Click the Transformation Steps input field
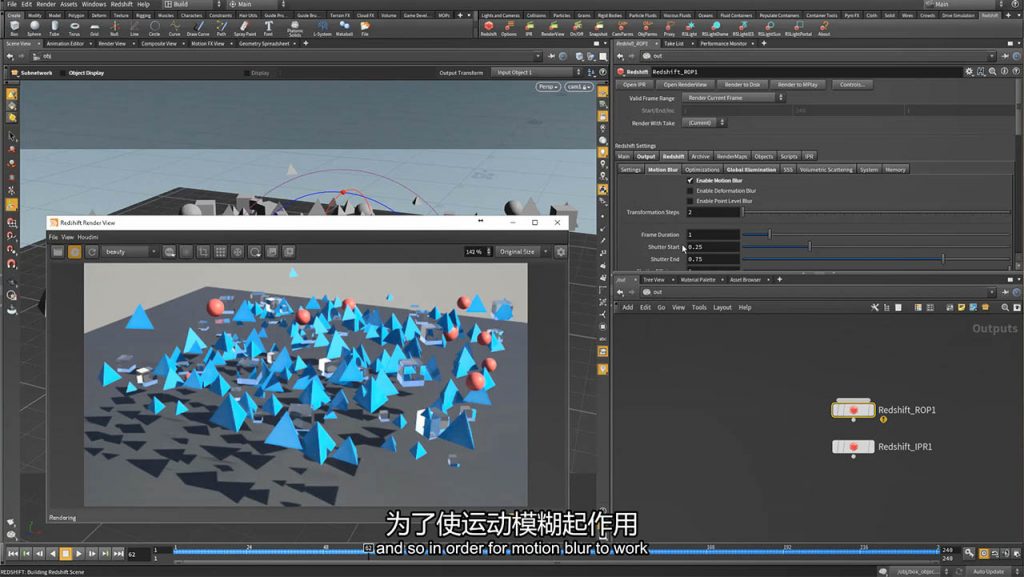This screenshot has height=577, width=1024. pos(713,212)
